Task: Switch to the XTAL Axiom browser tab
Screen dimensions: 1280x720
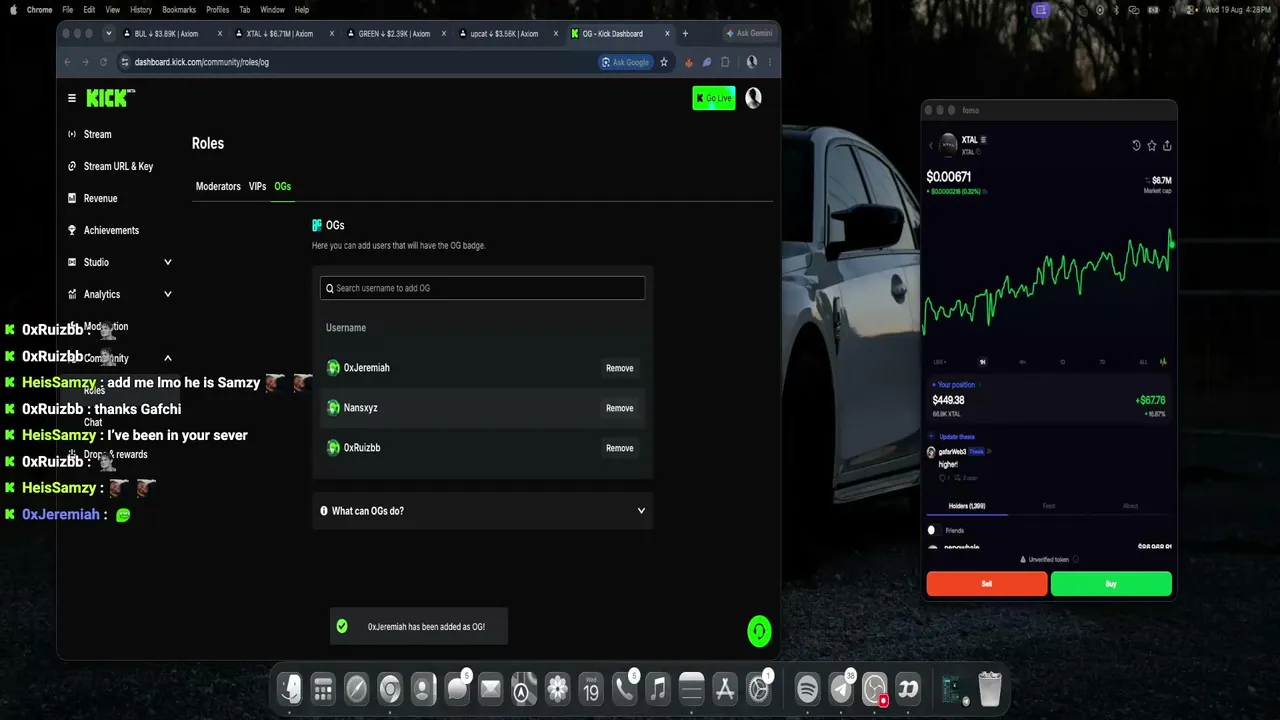Action: pos(283,33)
